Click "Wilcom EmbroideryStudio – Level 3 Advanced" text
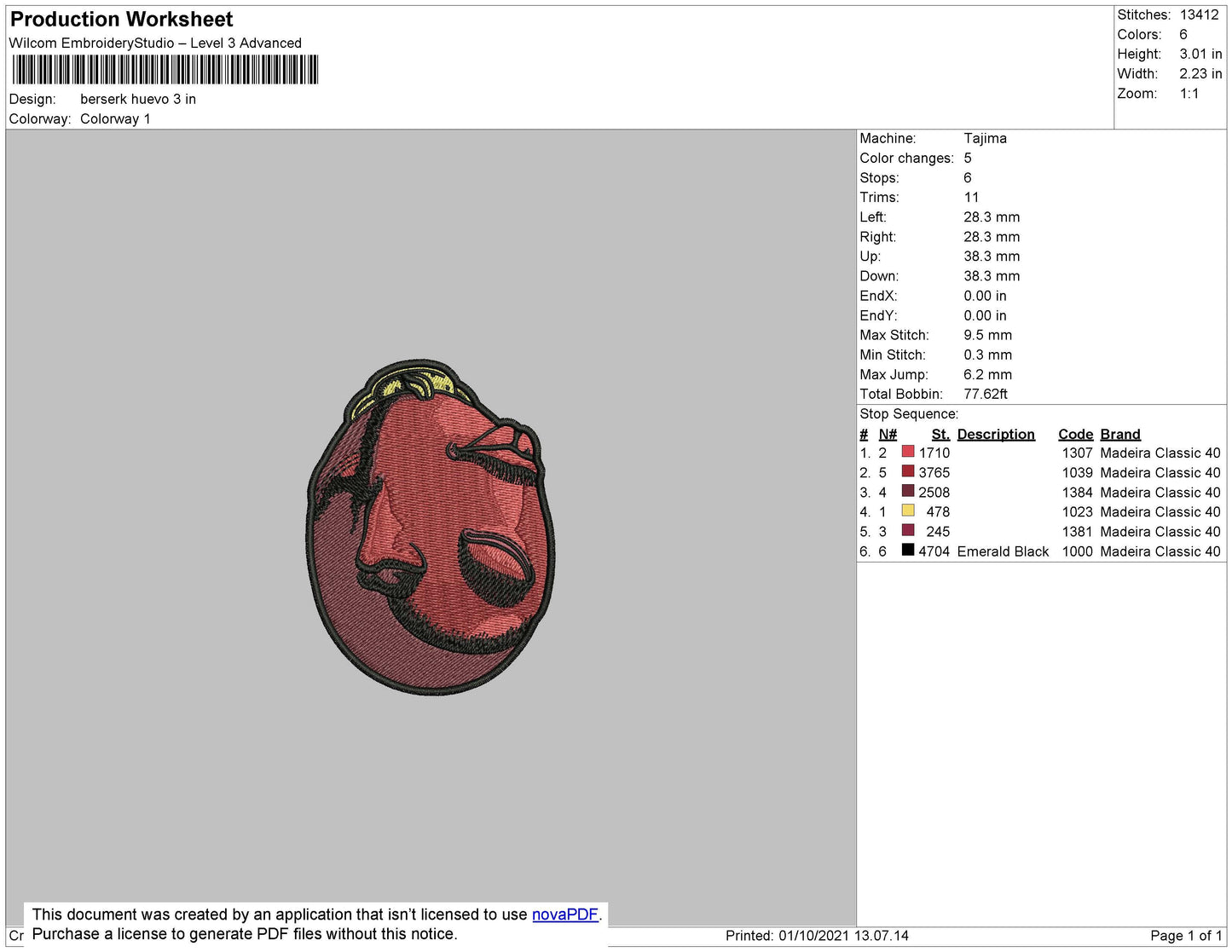The height and width of the screenshot is (952, 1232). coord(155,43)
